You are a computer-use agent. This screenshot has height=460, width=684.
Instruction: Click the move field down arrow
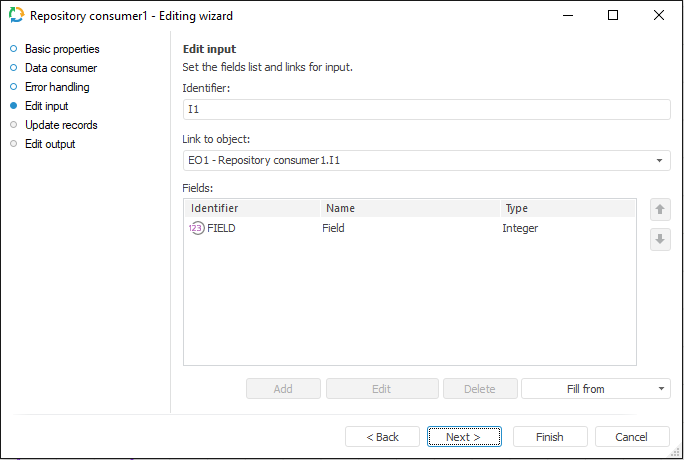click(x=660, y=240)
